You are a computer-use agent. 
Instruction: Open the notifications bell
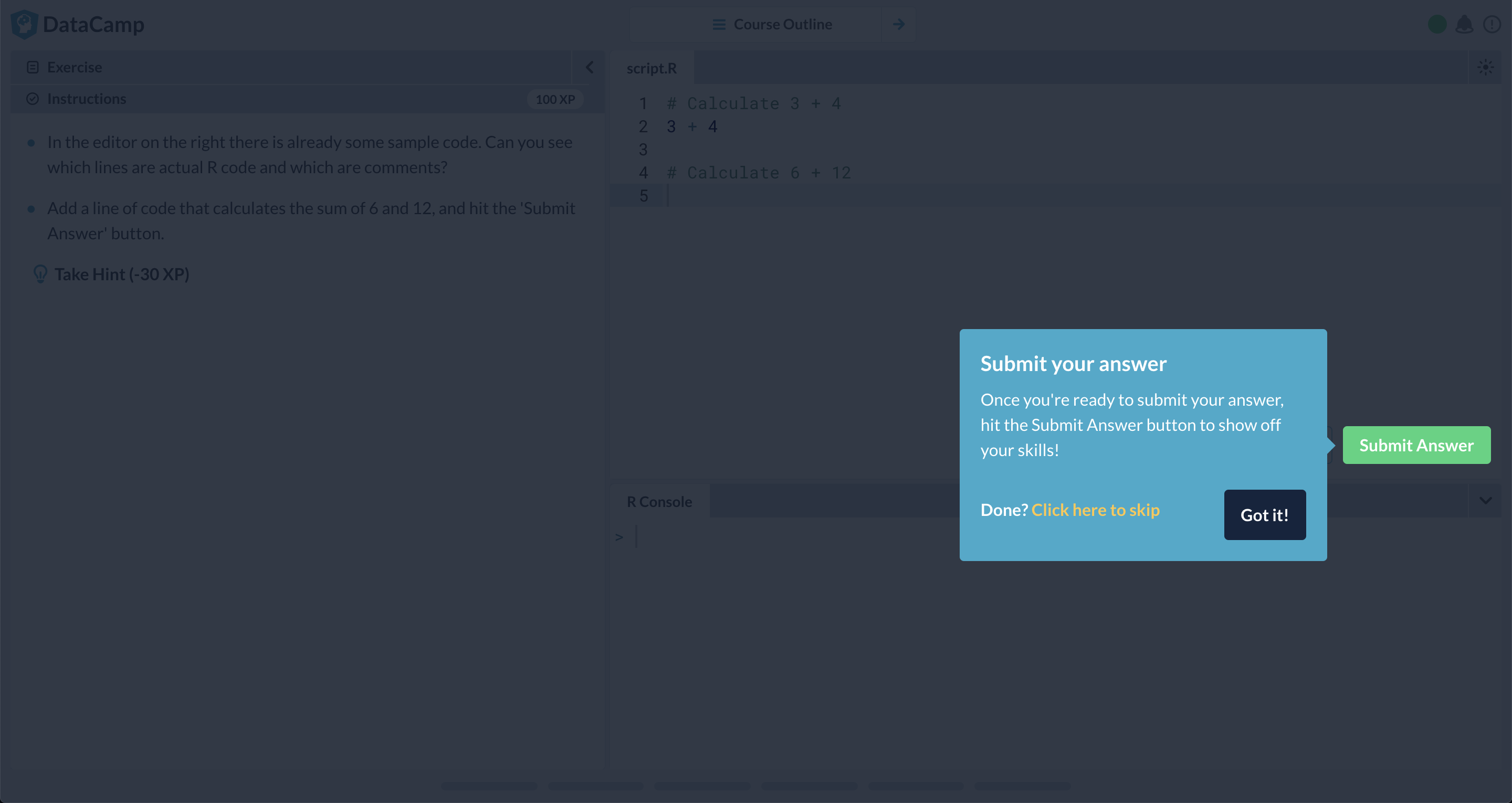click(1464, 25)
